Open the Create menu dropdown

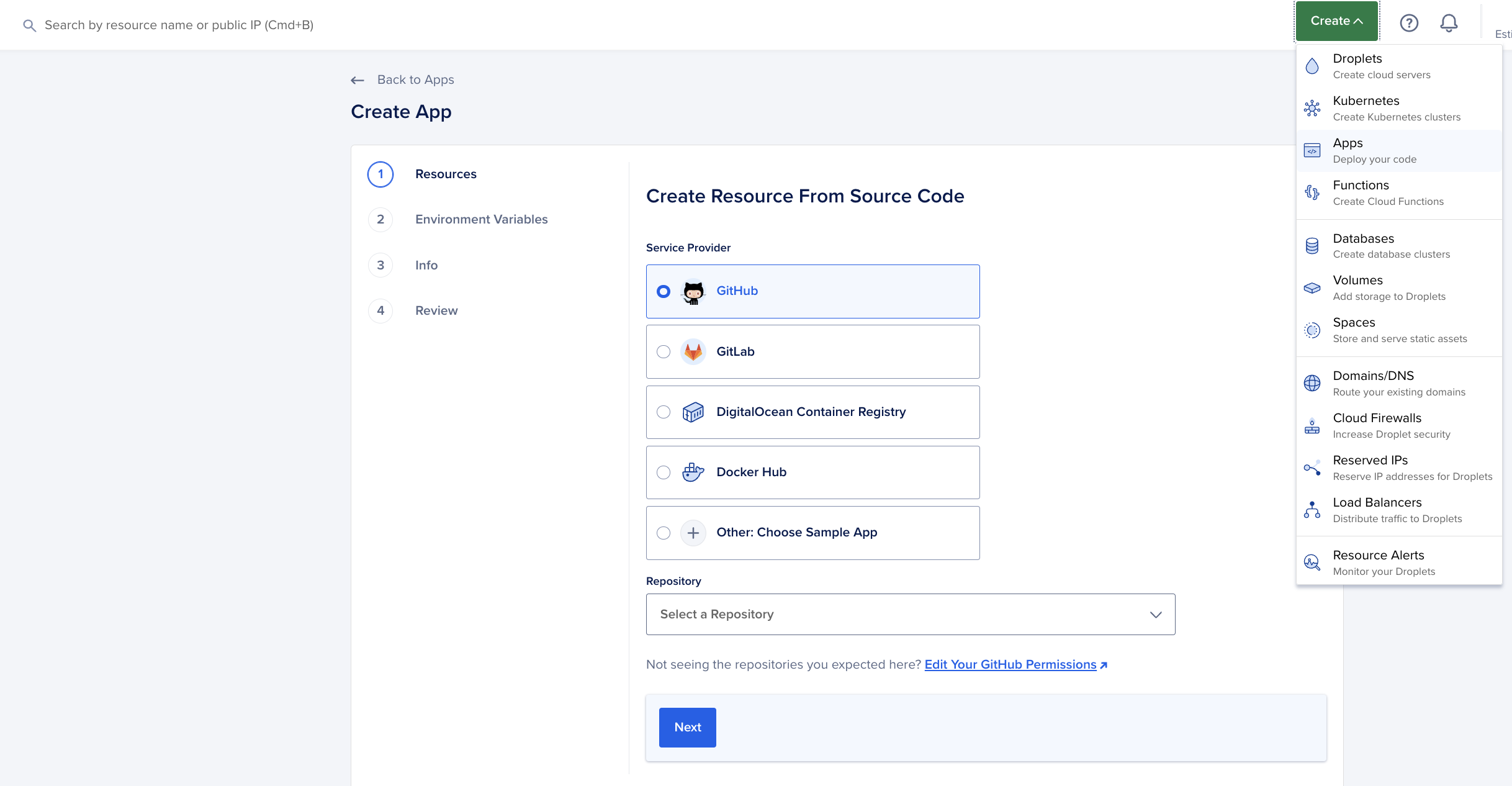[x=1337, y=21]
